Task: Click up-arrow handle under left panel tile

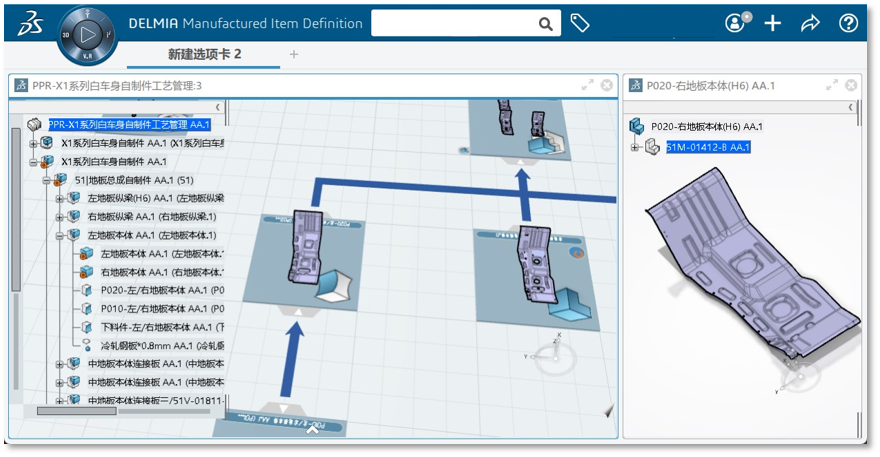Action: click(298, 312)
